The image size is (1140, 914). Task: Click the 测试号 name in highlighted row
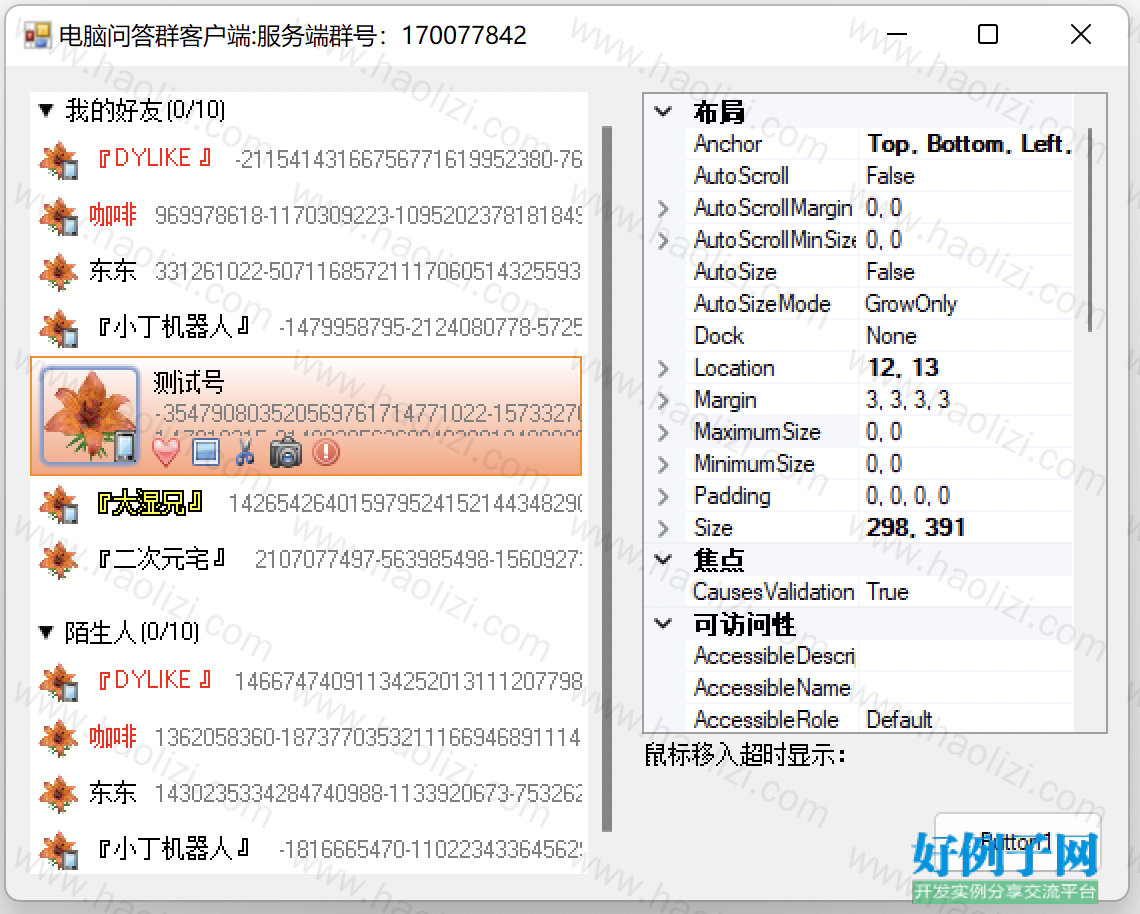coord(189,382)
